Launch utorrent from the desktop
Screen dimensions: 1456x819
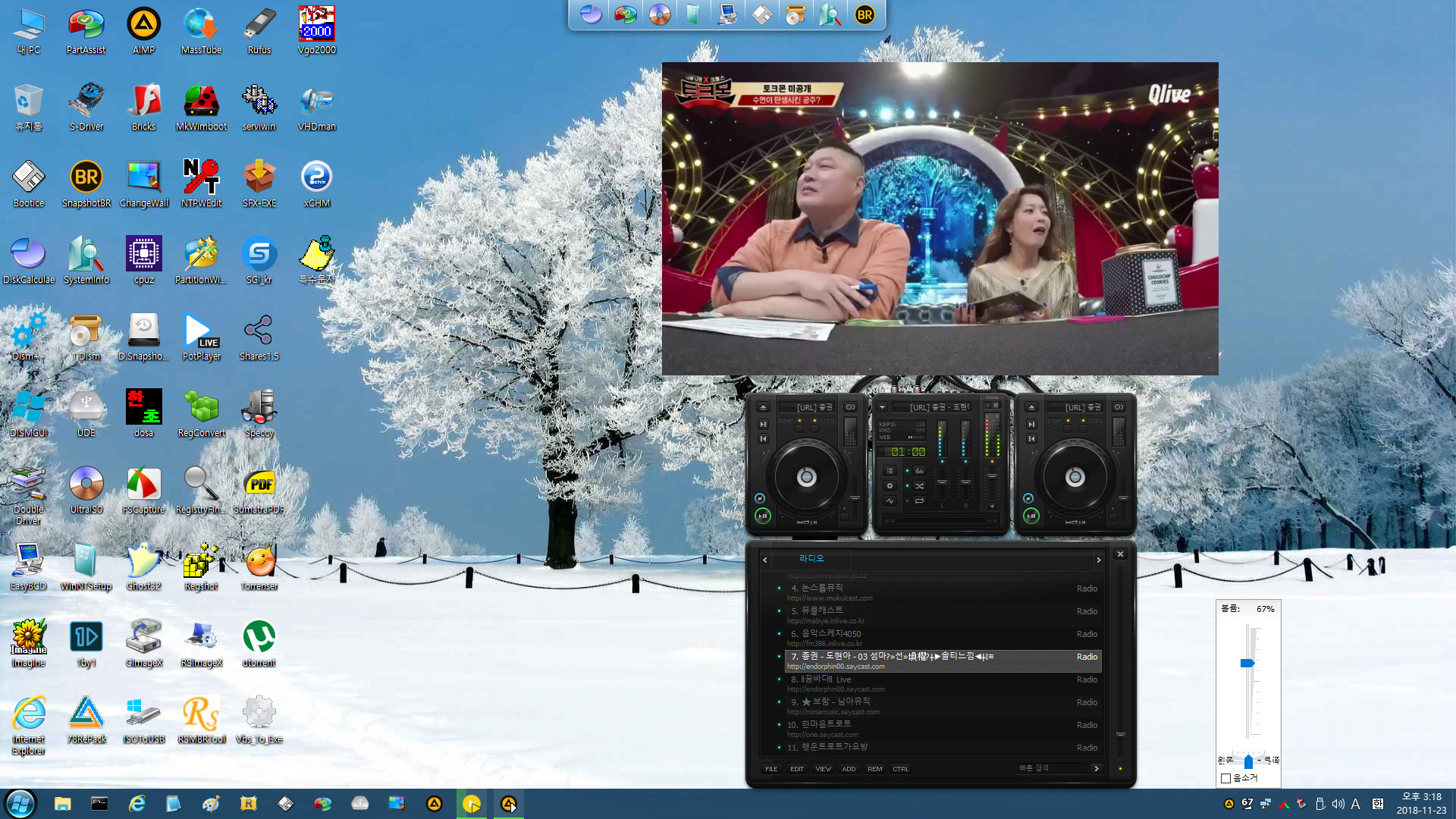[259, 644]
